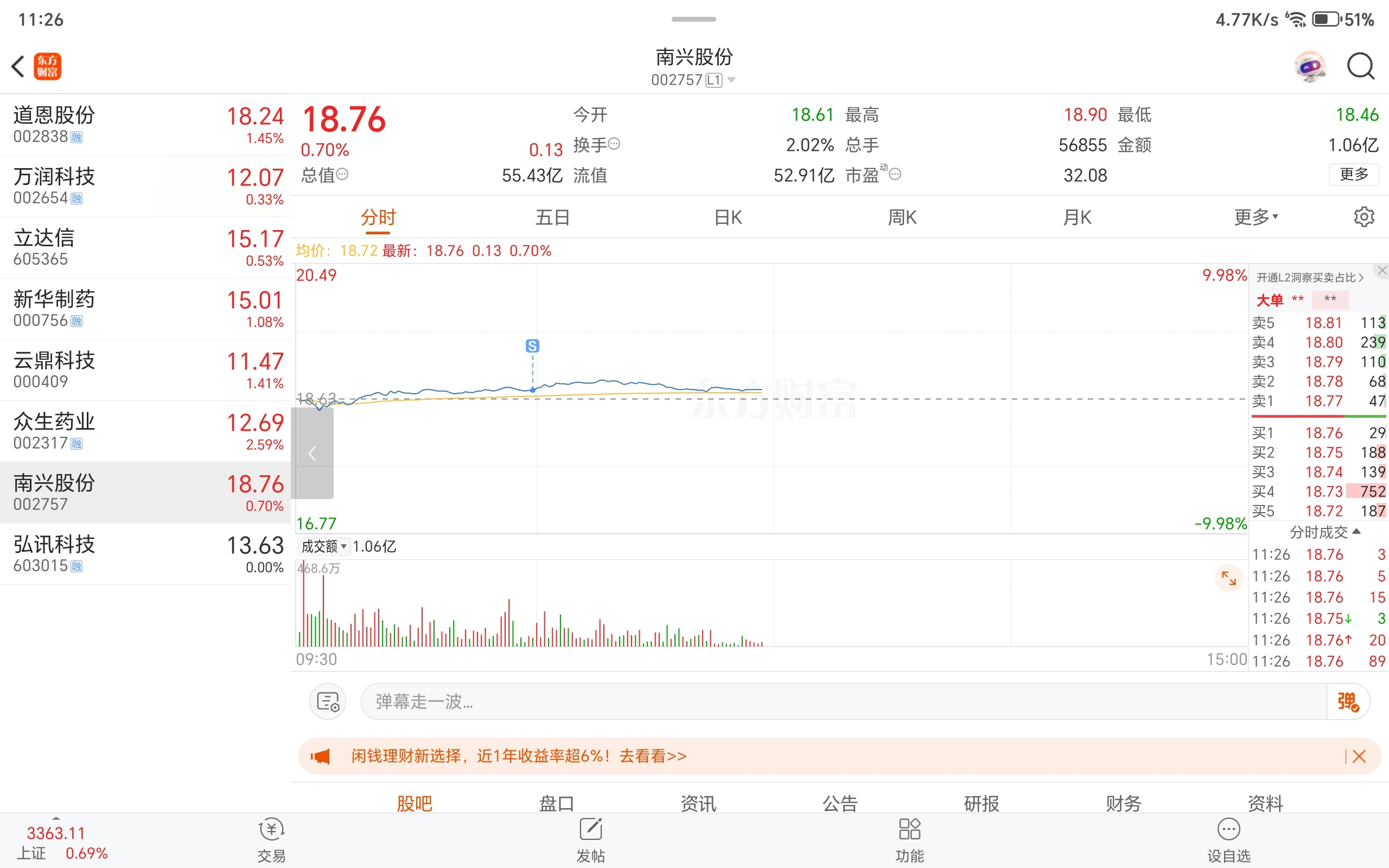
Task: Select 云鼎科技 in the watchlist
Action: 145,371
